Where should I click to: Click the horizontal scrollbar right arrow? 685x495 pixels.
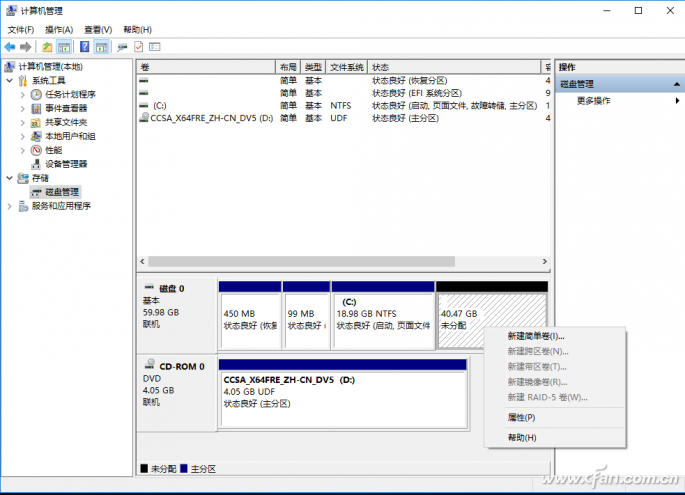pyautogui.click(x=544, y=261)
